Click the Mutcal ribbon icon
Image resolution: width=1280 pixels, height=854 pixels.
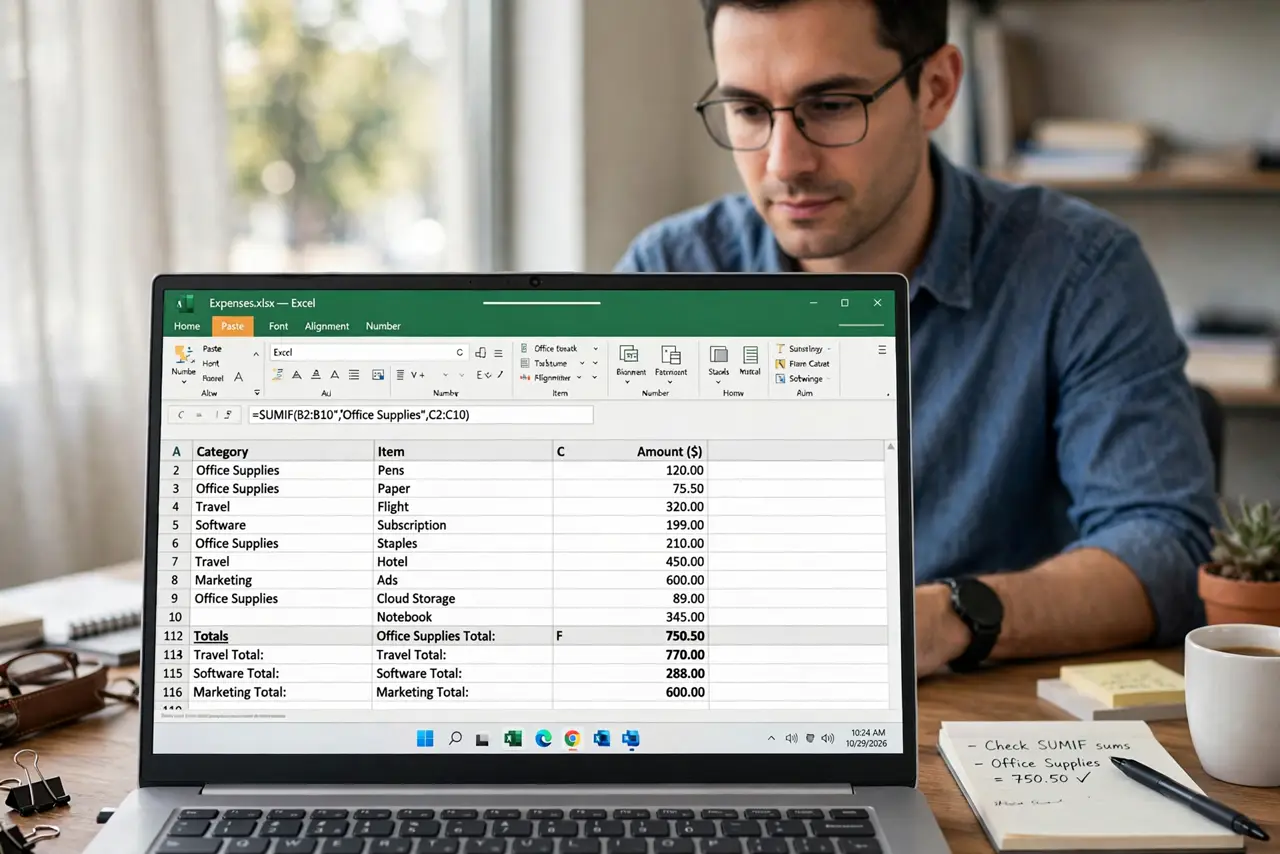(x=750, y=354)
